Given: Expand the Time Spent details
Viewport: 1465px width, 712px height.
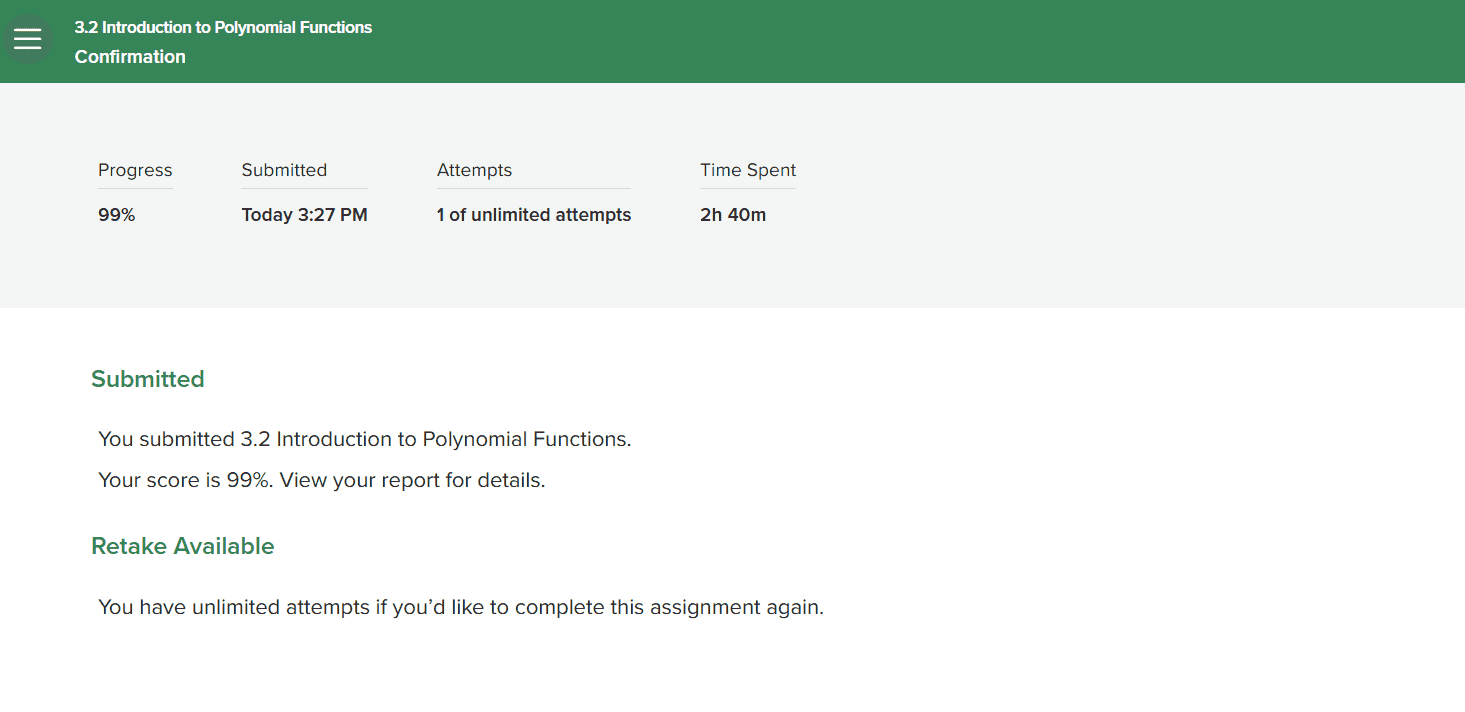Looking at the screenshot, I should (x=748, y=170).
